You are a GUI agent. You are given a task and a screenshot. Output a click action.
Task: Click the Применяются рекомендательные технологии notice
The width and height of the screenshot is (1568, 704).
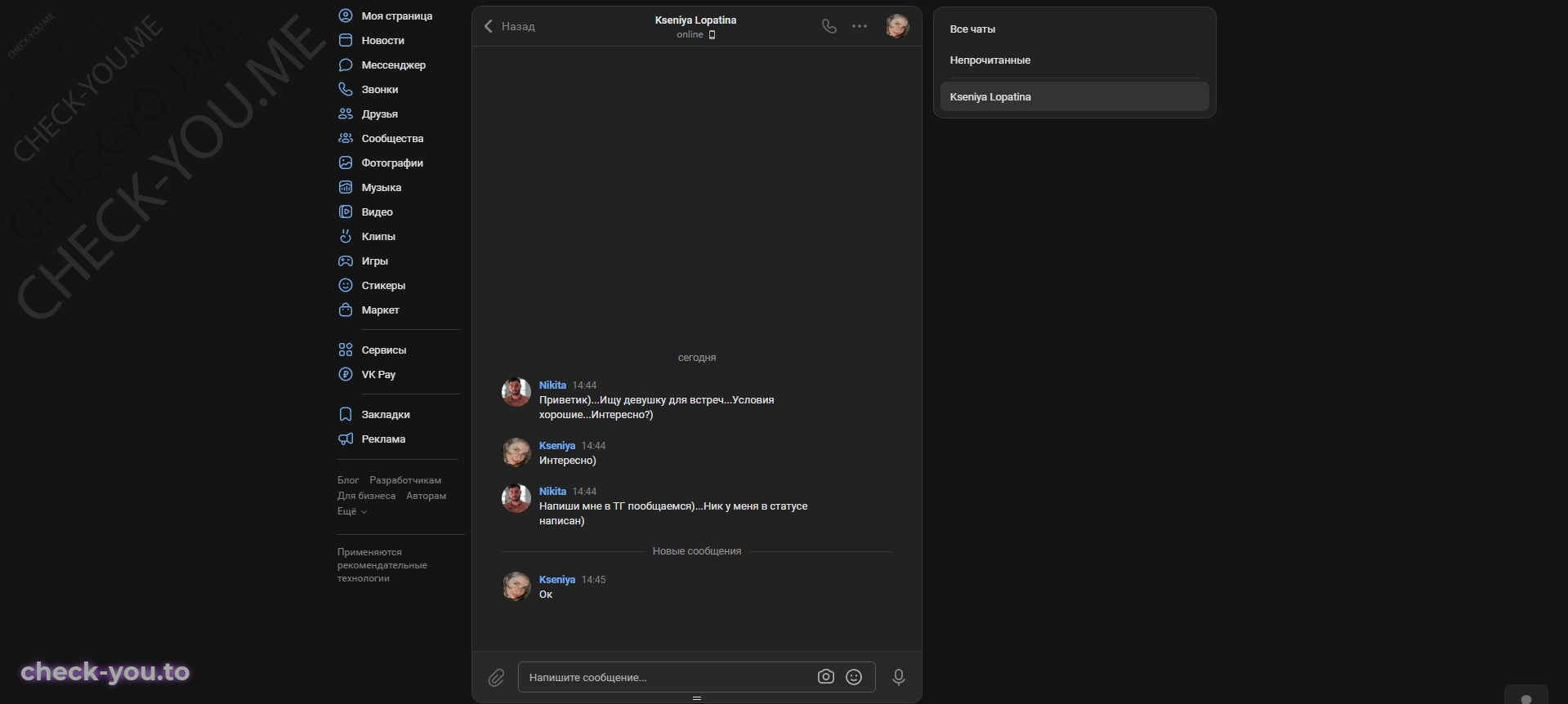tap(382, 565)
